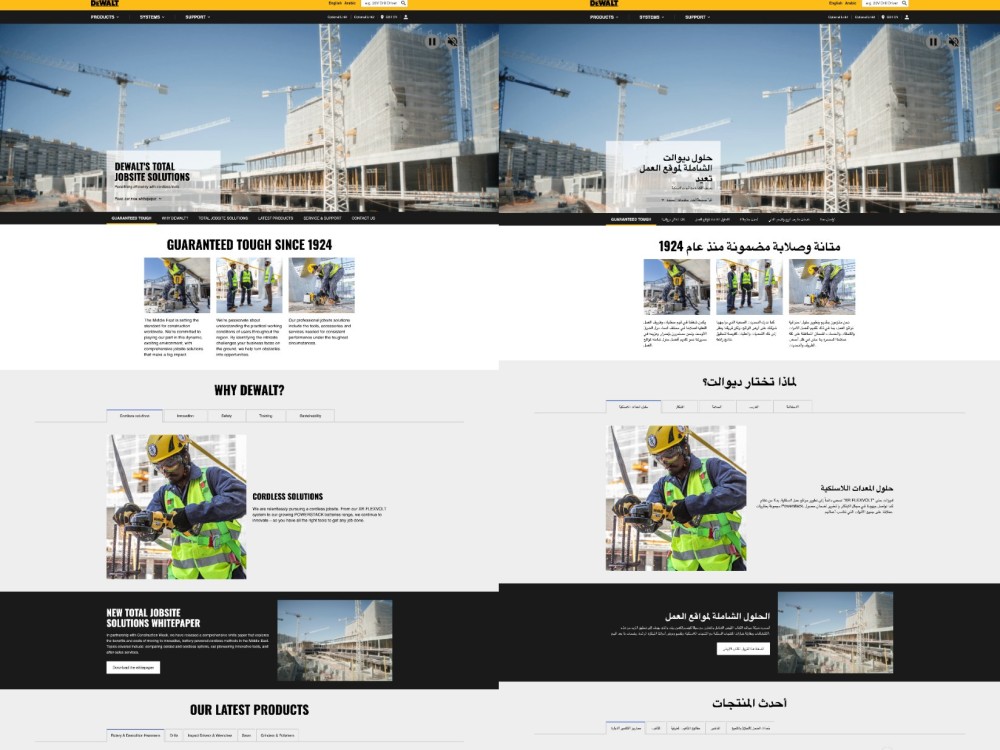Select the Rotary & Demolition Hammers tab
Image resolution: width=1000 pixels, height=750 pixels.
pyautogui.click(x=135, y=735)
